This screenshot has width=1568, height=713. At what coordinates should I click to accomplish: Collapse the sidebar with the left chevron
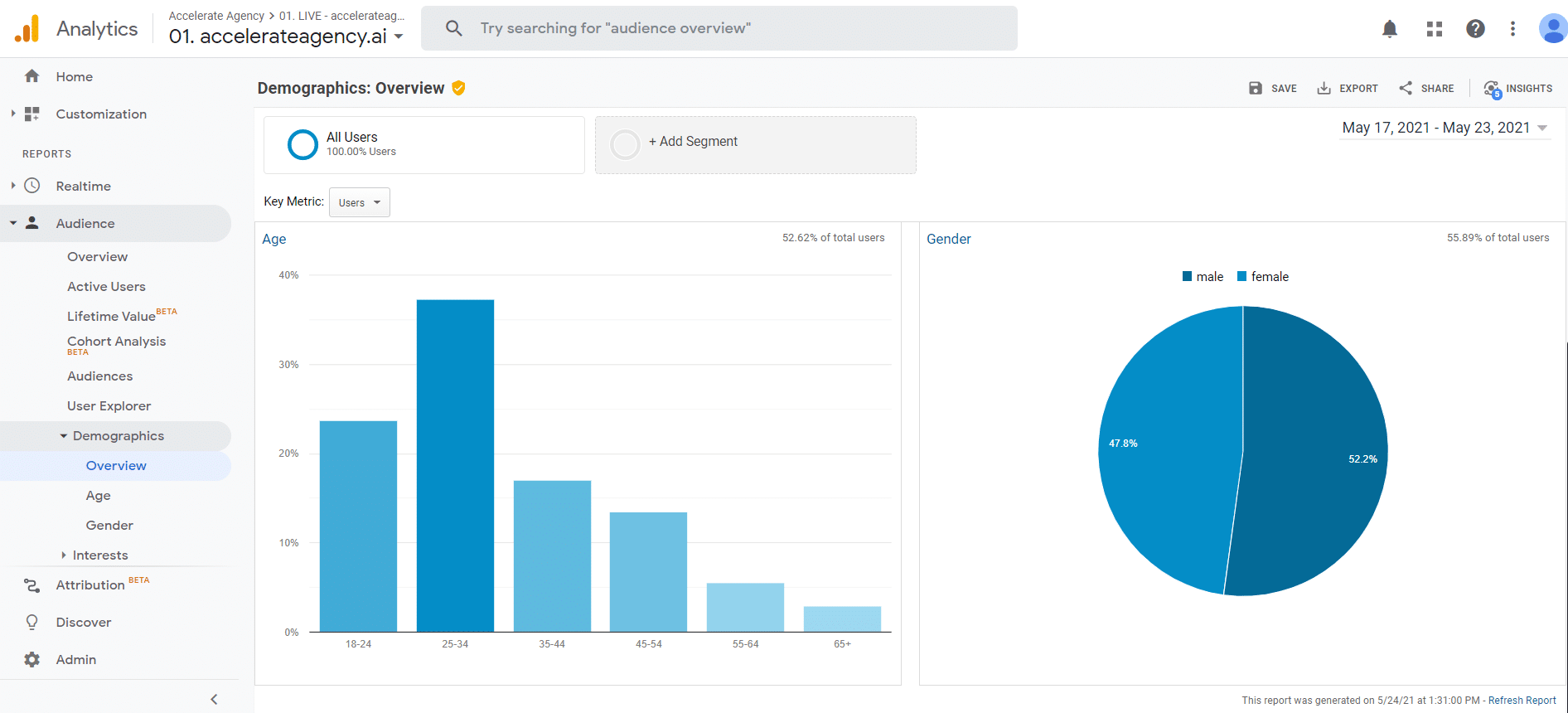(x=214, y=699)
